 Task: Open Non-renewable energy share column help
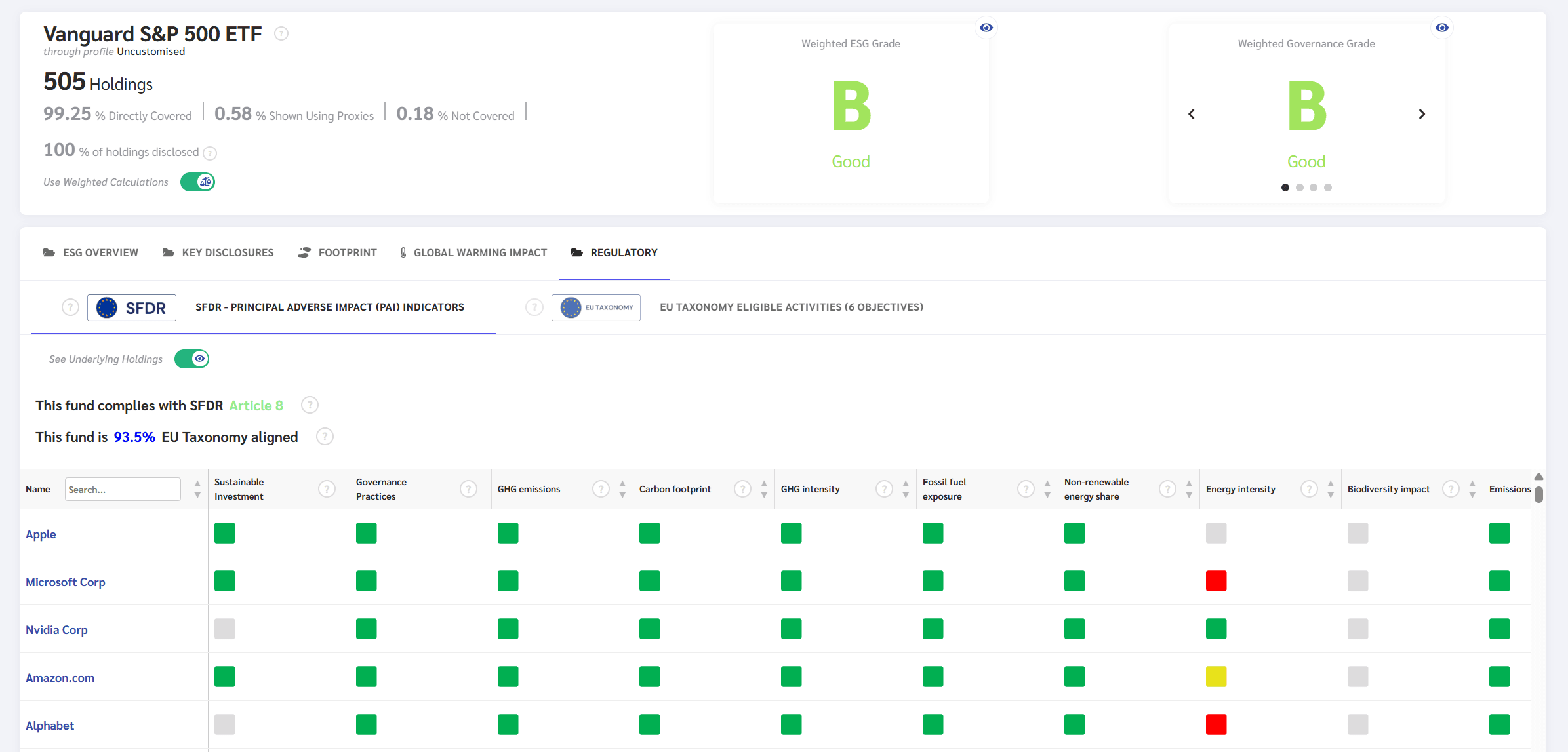click(1167, 489)
